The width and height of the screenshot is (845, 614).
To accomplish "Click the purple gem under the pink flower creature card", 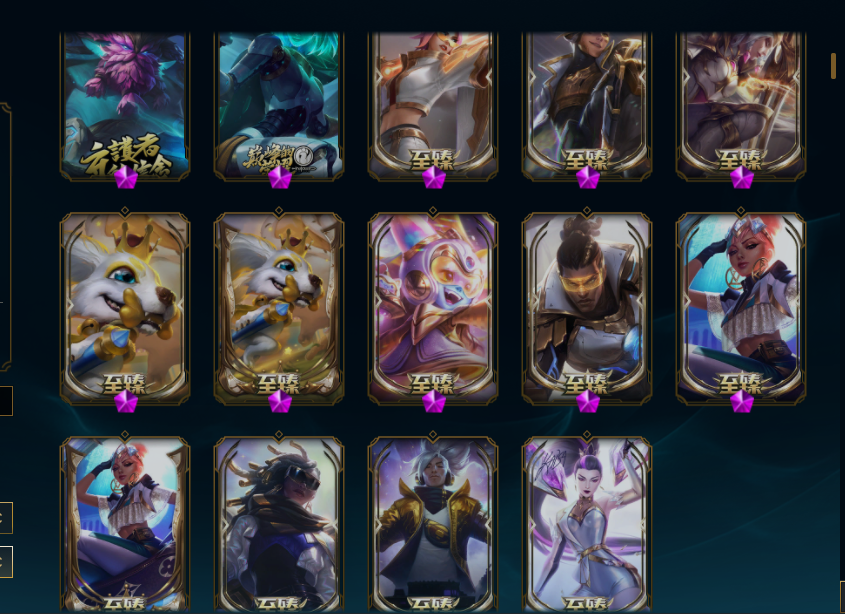I will pyautogui.click(x=126, y=177).
